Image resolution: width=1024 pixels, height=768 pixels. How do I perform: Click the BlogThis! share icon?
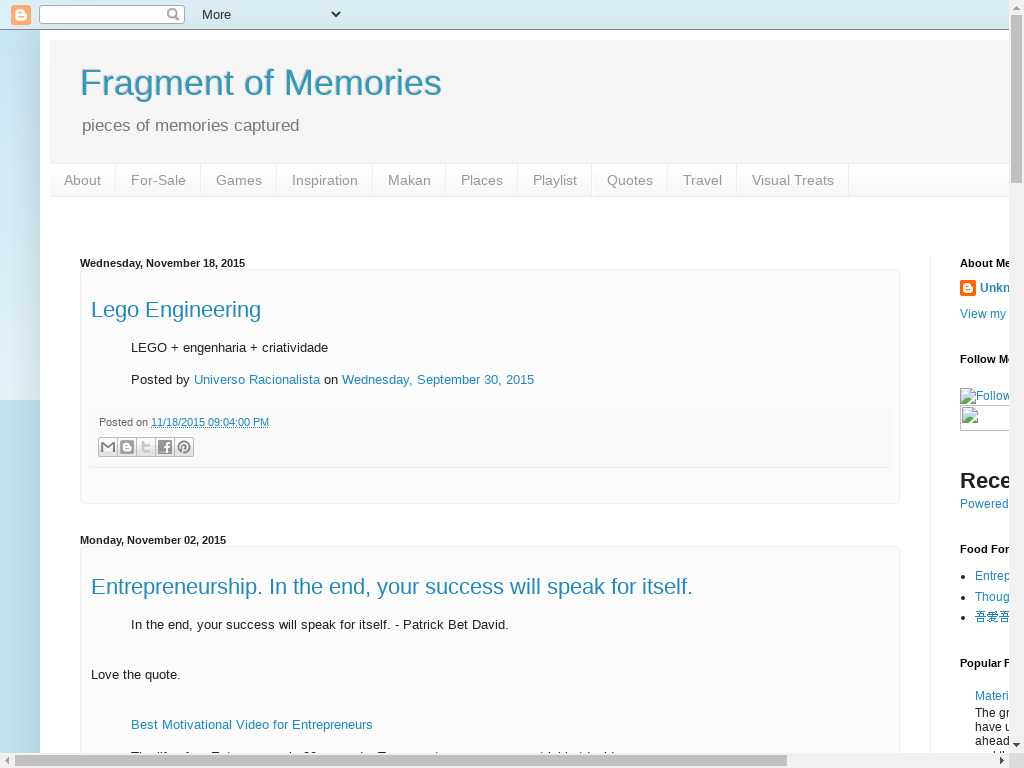127,447
